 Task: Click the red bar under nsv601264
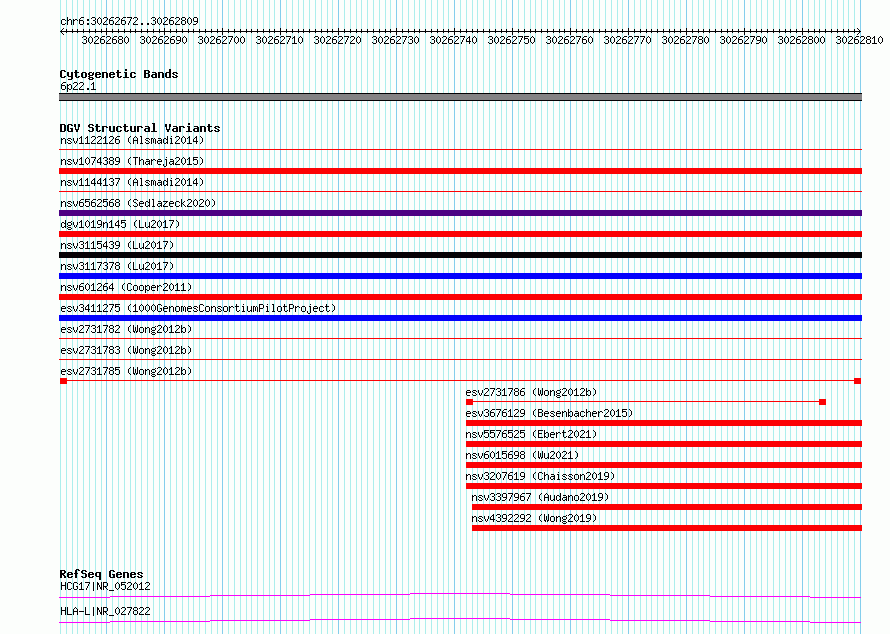pos(460,297)
